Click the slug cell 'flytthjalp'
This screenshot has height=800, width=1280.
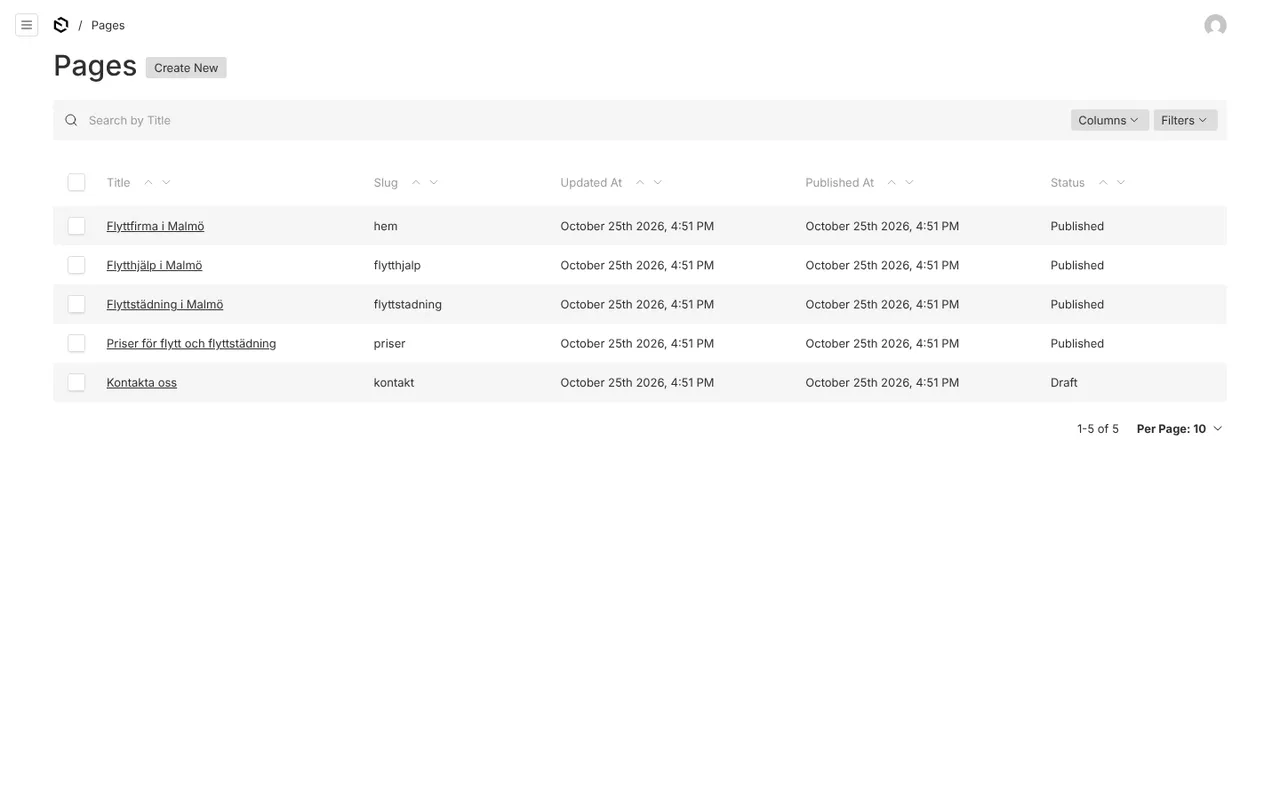point(397,265)
